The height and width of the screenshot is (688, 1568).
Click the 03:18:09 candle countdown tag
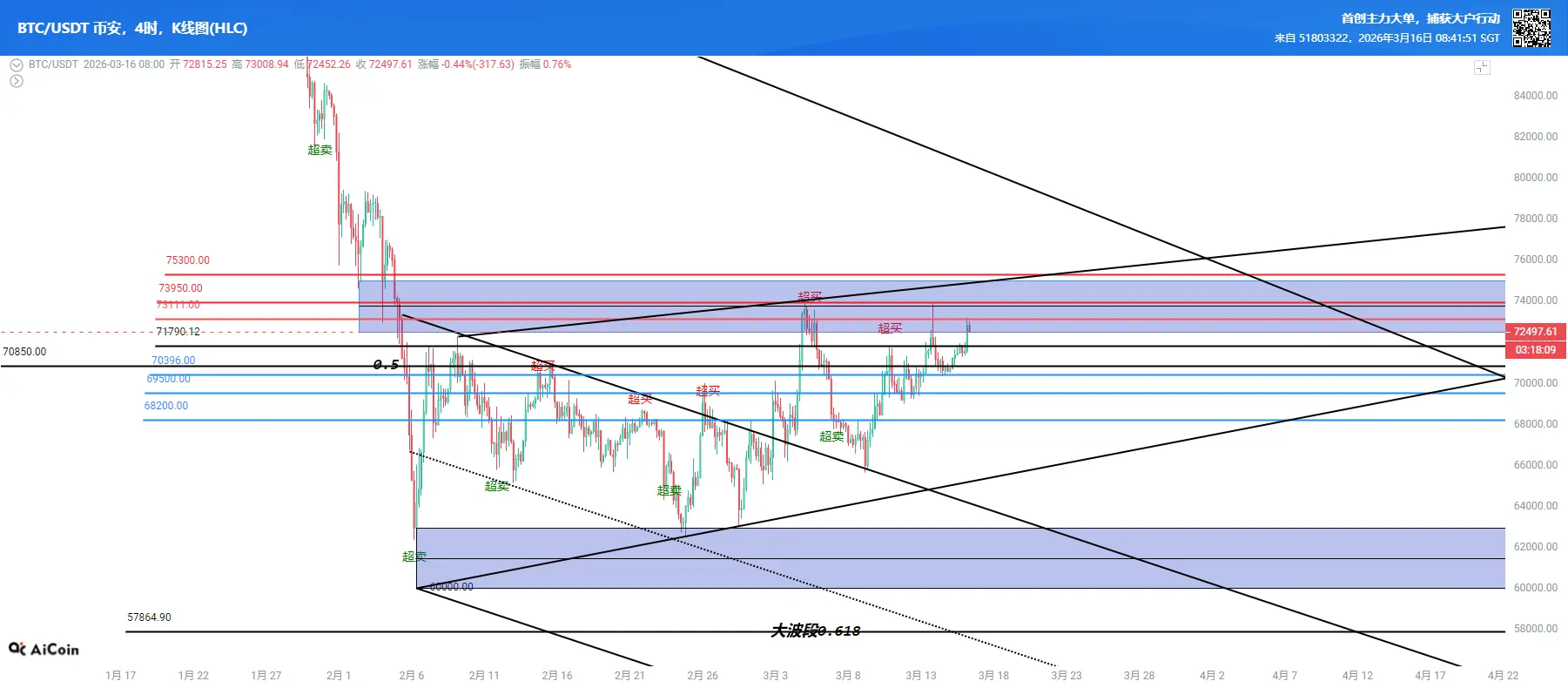coord(1536,350)
